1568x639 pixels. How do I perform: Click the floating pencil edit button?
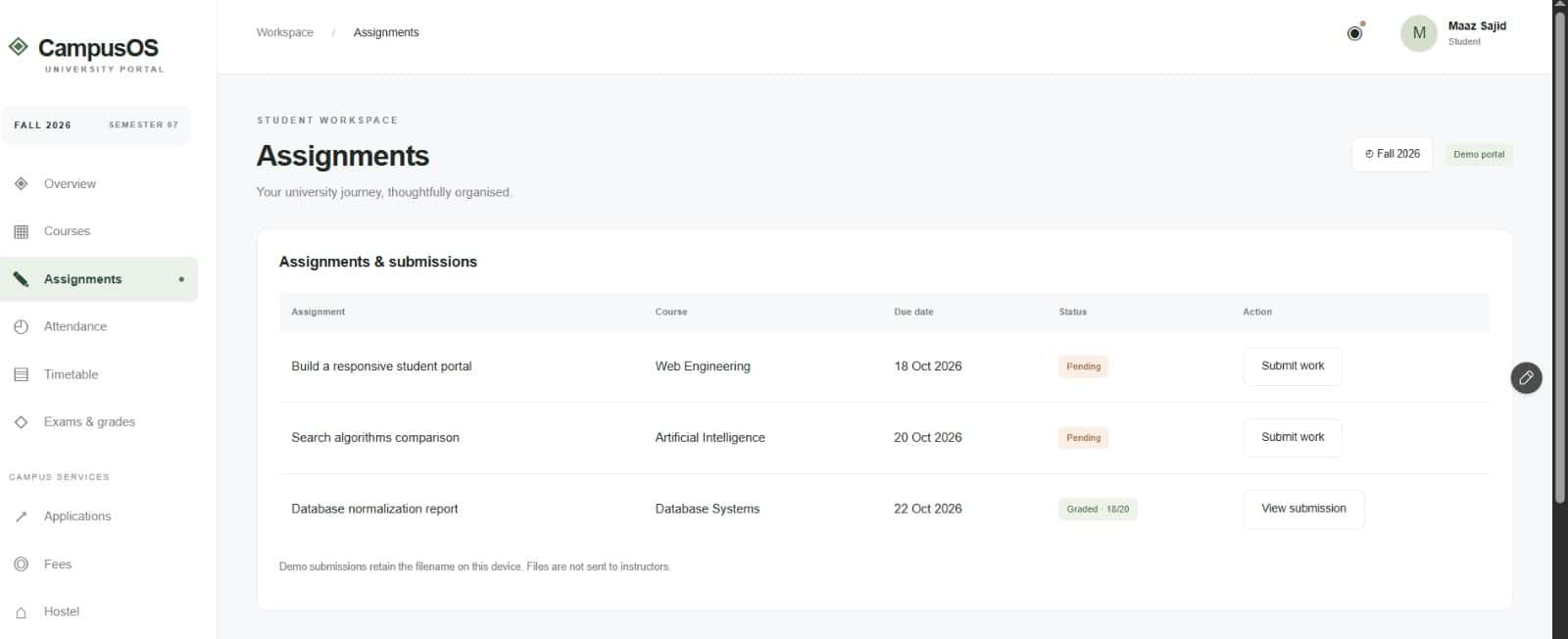[x=1526, y=377]
